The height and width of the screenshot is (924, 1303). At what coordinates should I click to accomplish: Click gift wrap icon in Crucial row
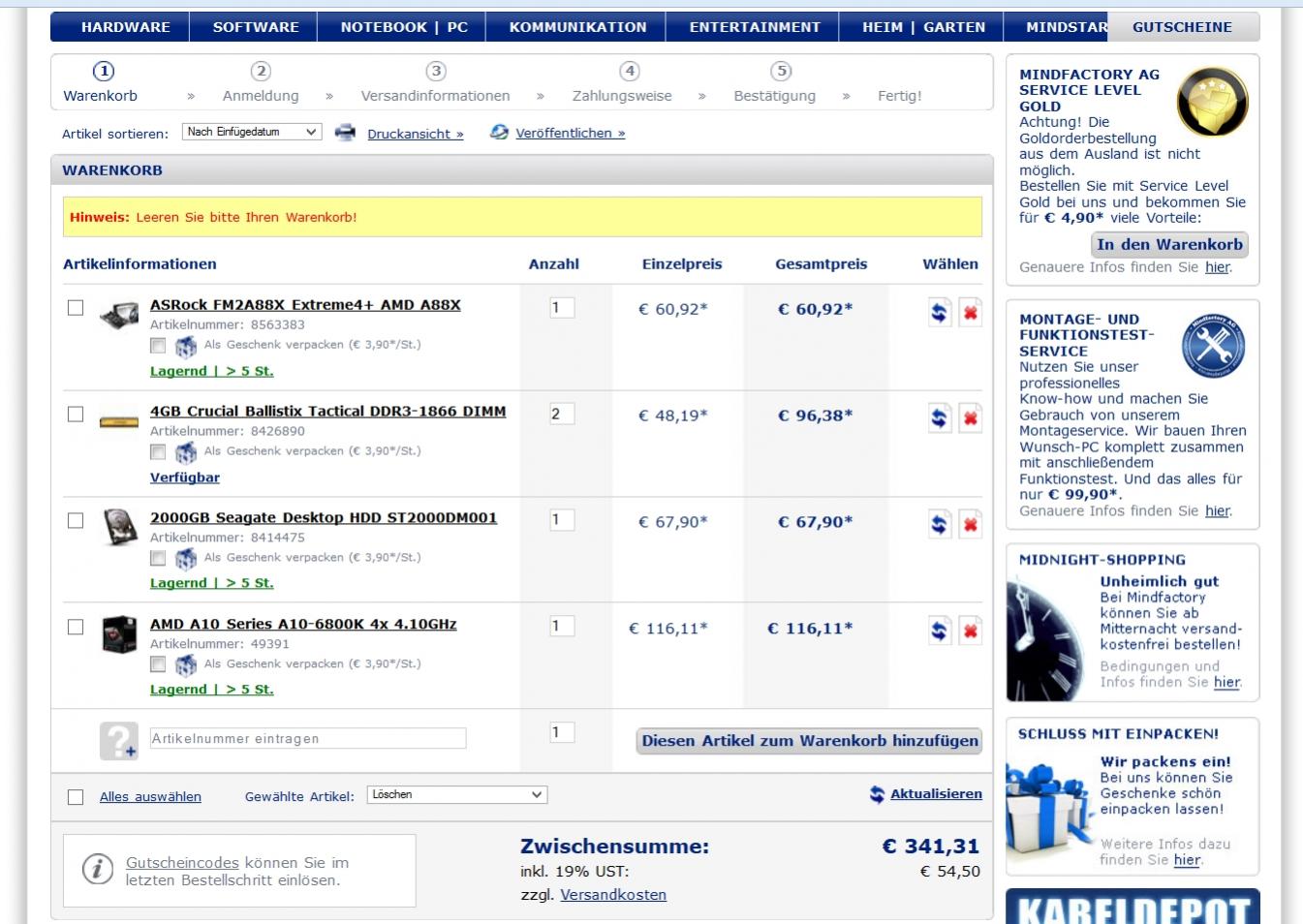[x=186, y=452]
